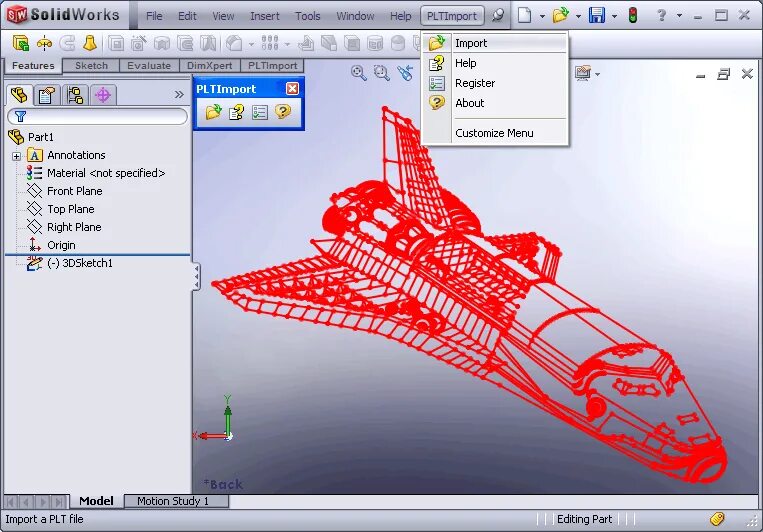
Task: Open the Edit menu
Action: click(x=187, y=16)
